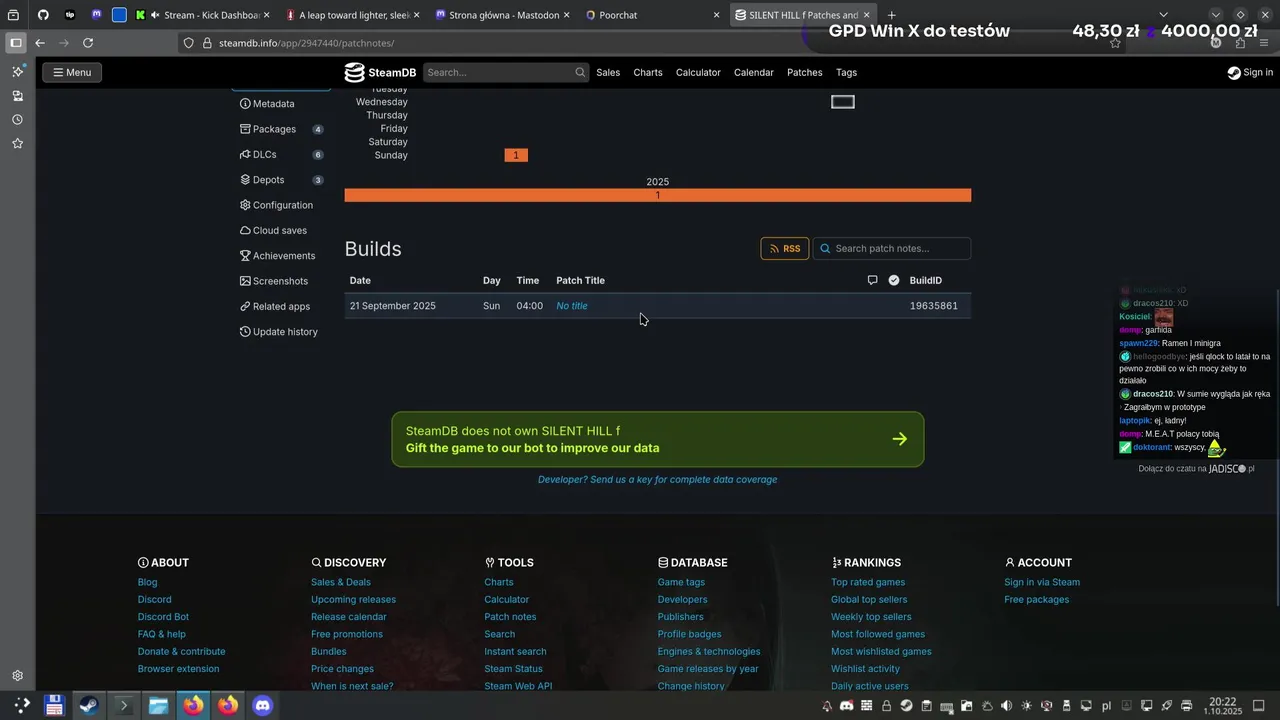Click the comments column header icon

tap(872, 280)
